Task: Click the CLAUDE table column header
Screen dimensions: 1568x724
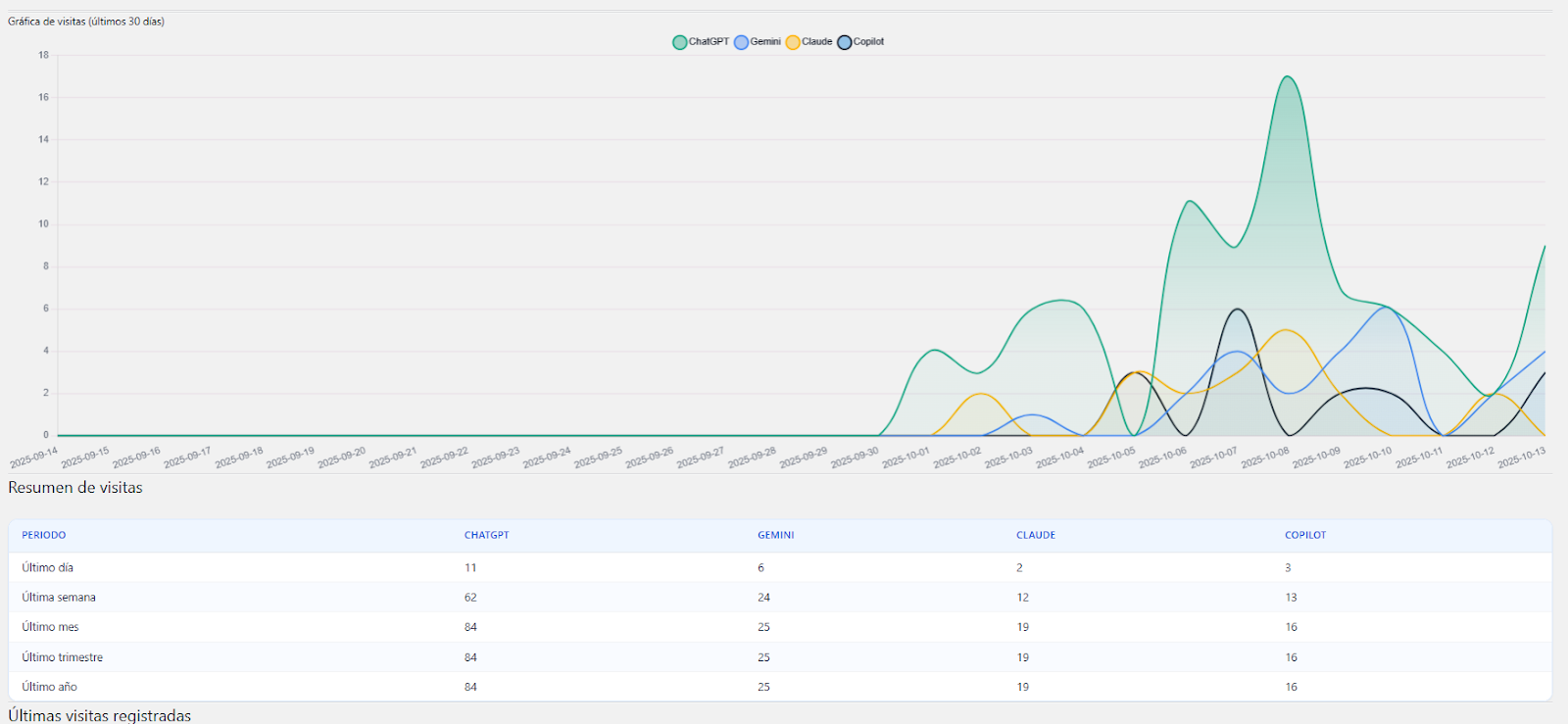Action: (x=1036, y=535)
